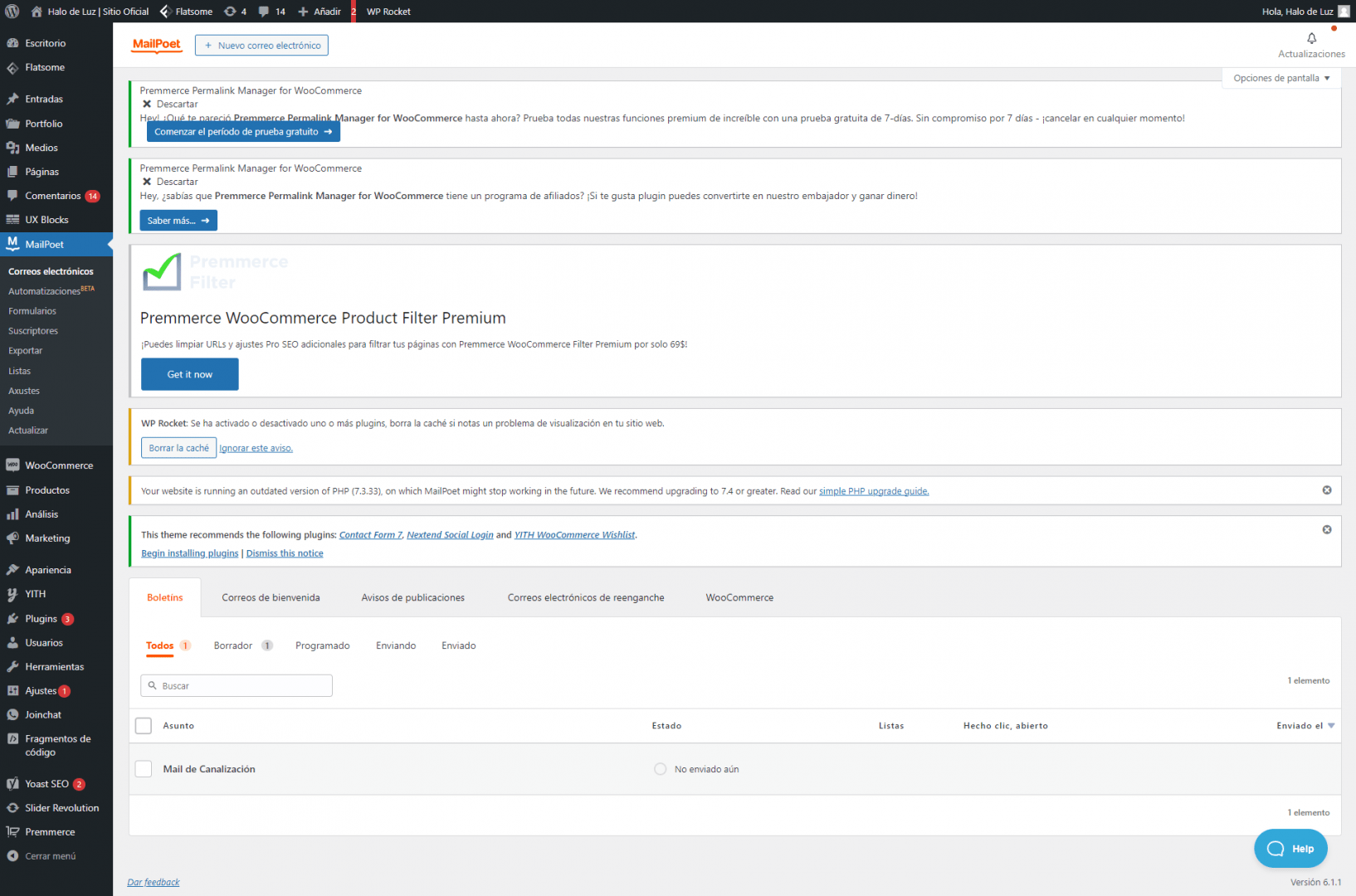This screenshot has height=896, width=1356.
Task: Filter by Enviando status
Action: (x=396, y=645)
